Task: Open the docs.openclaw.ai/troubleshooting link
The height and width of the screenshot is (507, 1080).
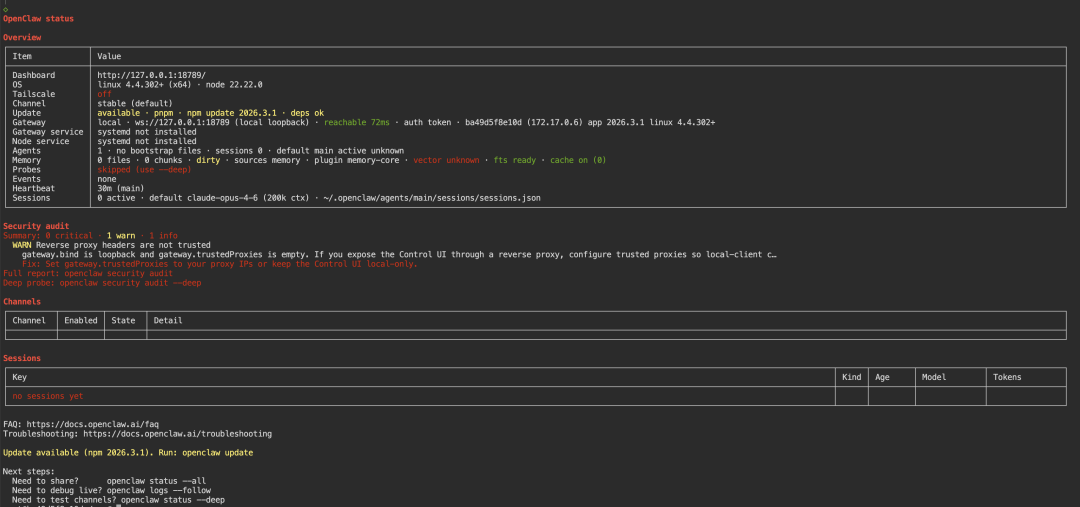Action: point(178,434)
